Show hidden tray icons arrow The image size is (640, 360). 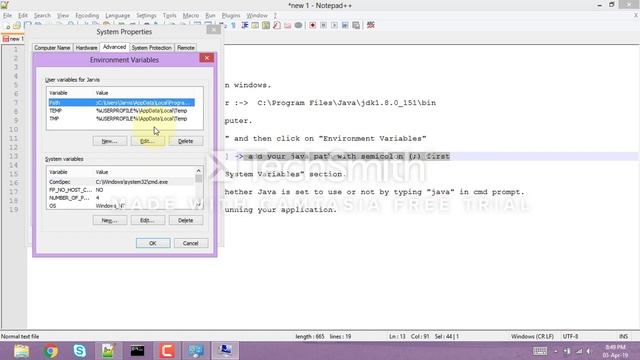[556, 351]
